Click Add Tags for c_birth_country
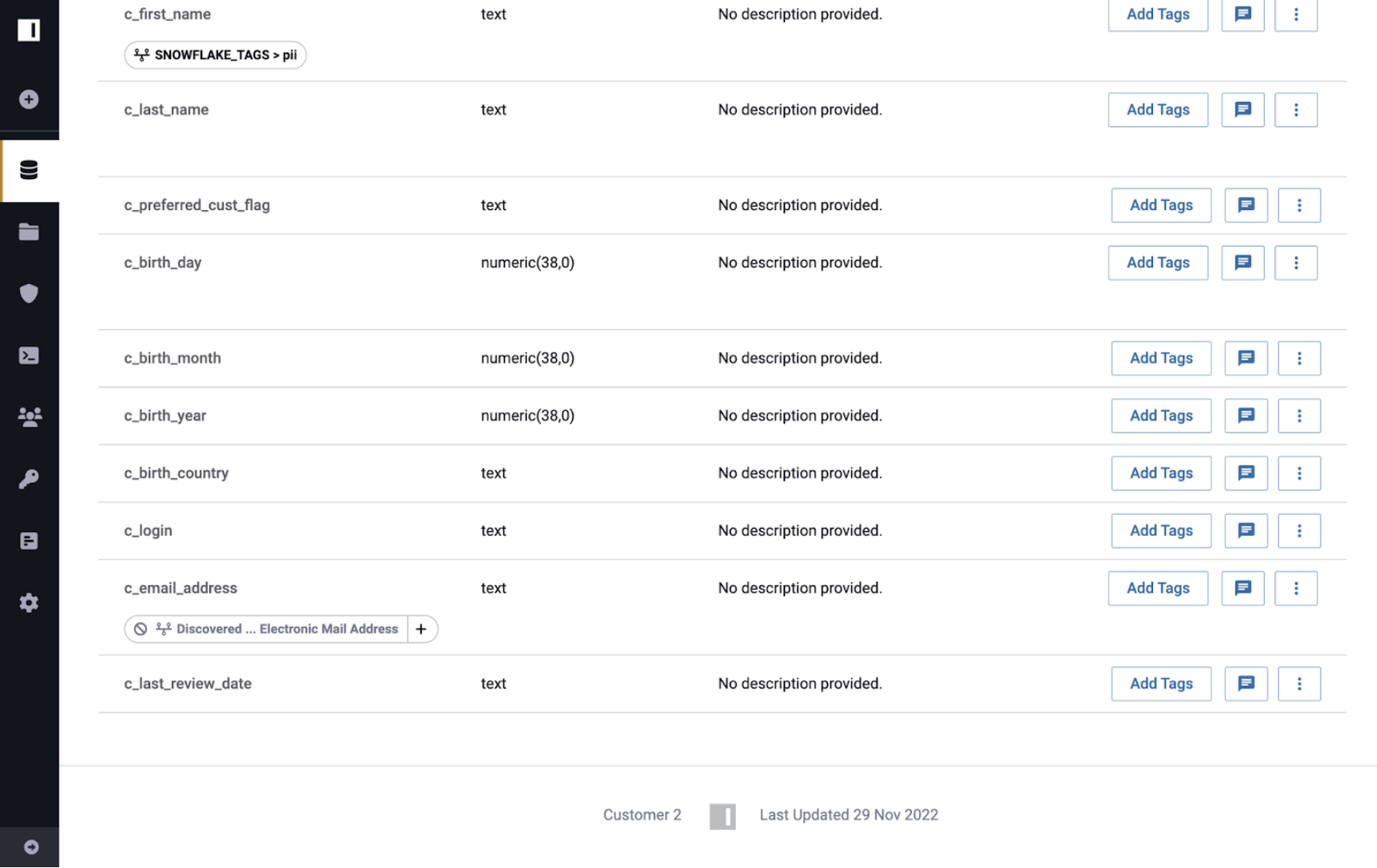Viewport: 1377px width, 868px height. point(1161,473)
